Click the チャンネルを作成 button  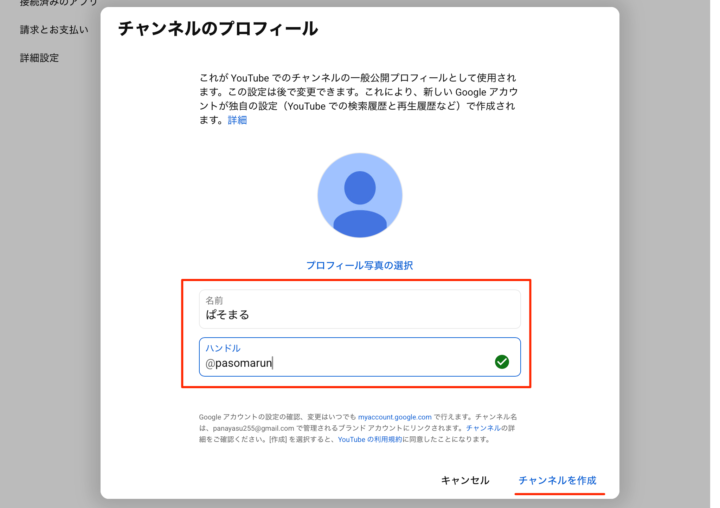click(x=557, y=480)
